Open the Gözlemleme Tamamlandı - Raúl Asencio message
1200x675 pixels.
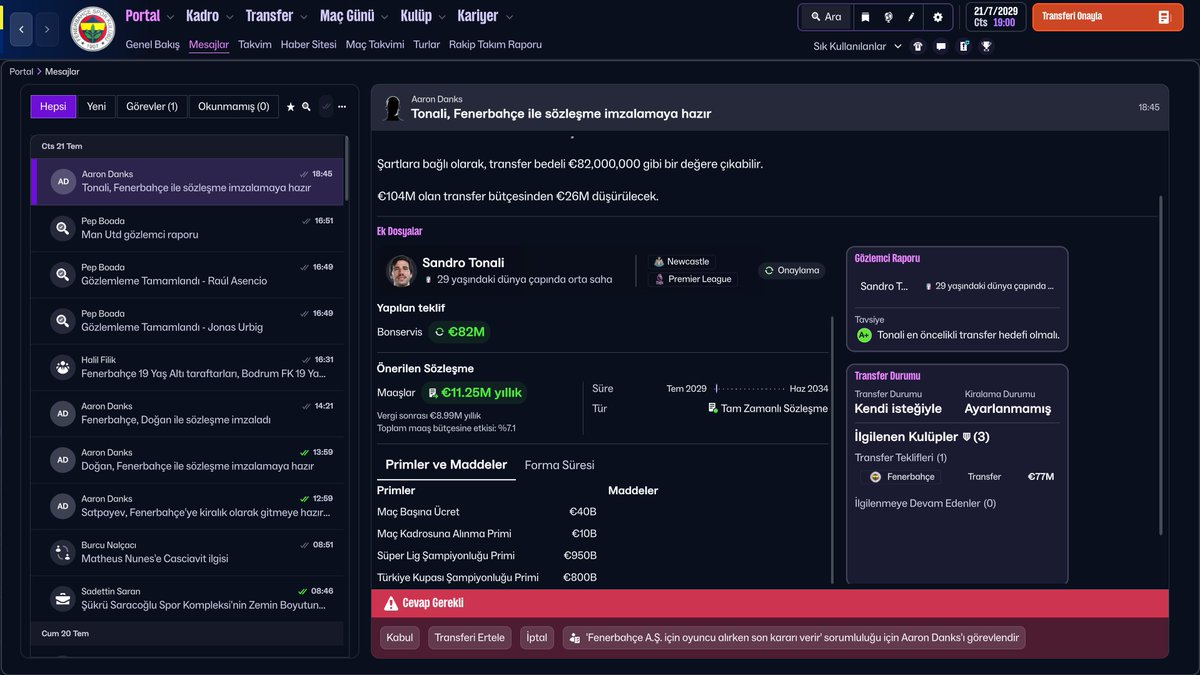coord(187,274)
